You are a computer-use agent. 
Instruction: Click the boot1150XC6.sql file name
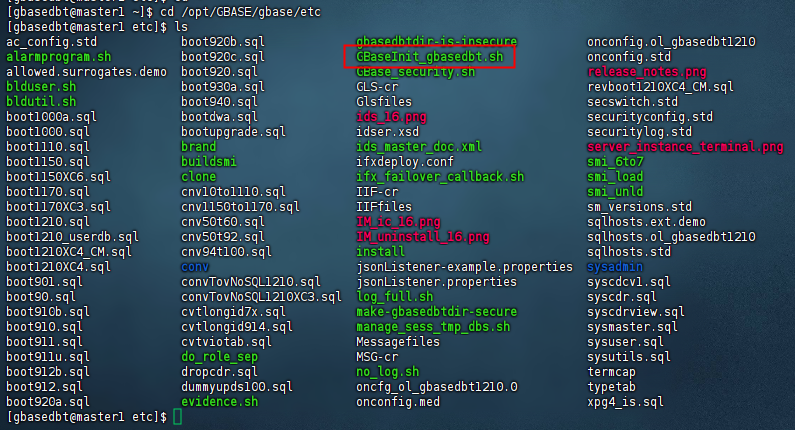pyautogui.click(x=58, y=177)
